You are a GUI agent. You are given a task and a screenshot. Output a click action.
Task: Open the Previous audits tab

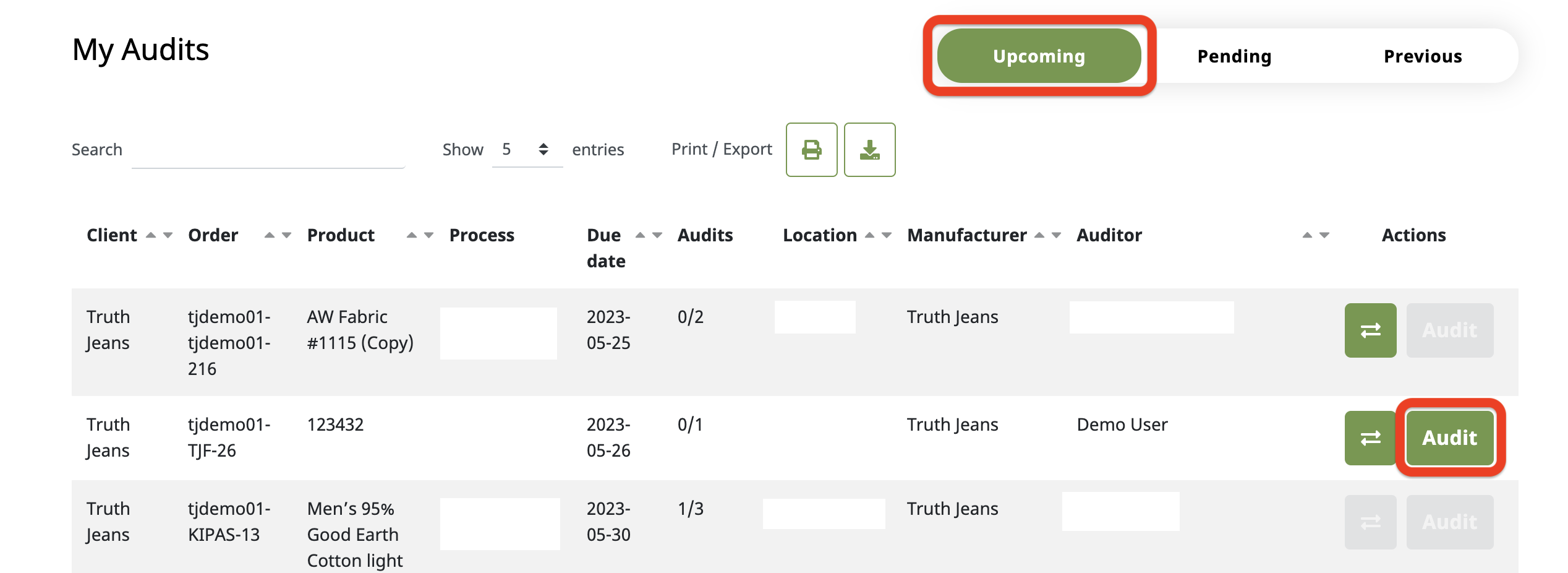[1423, 56]
